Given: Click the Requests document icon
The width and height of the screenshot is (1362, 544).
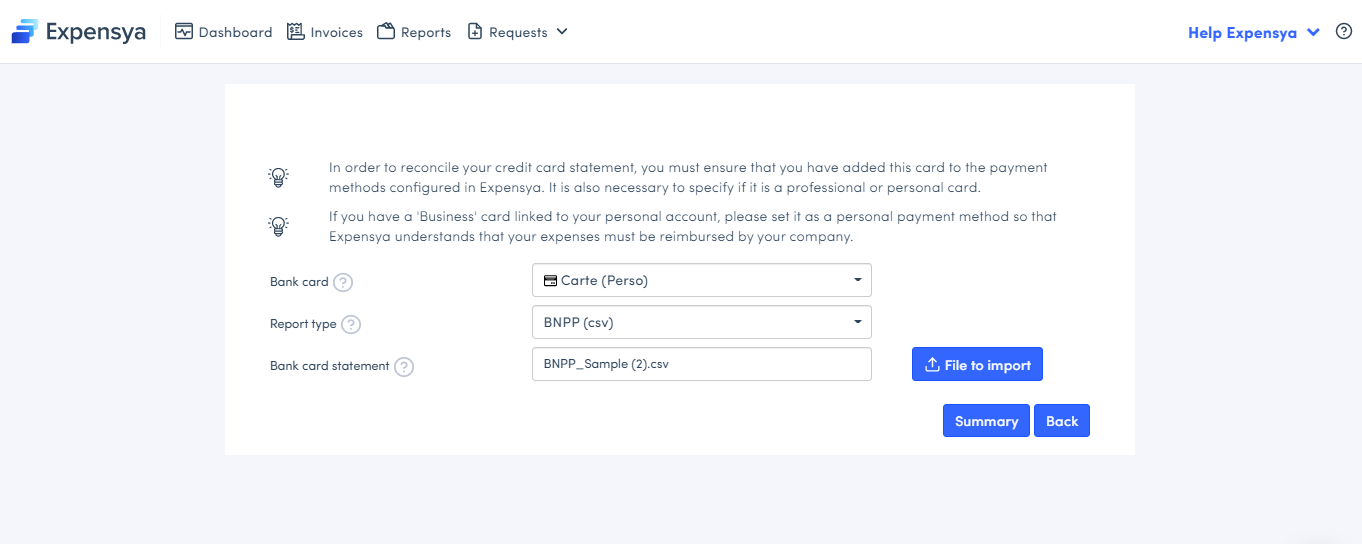Looking at the screenshot, I should pos(475,32).
